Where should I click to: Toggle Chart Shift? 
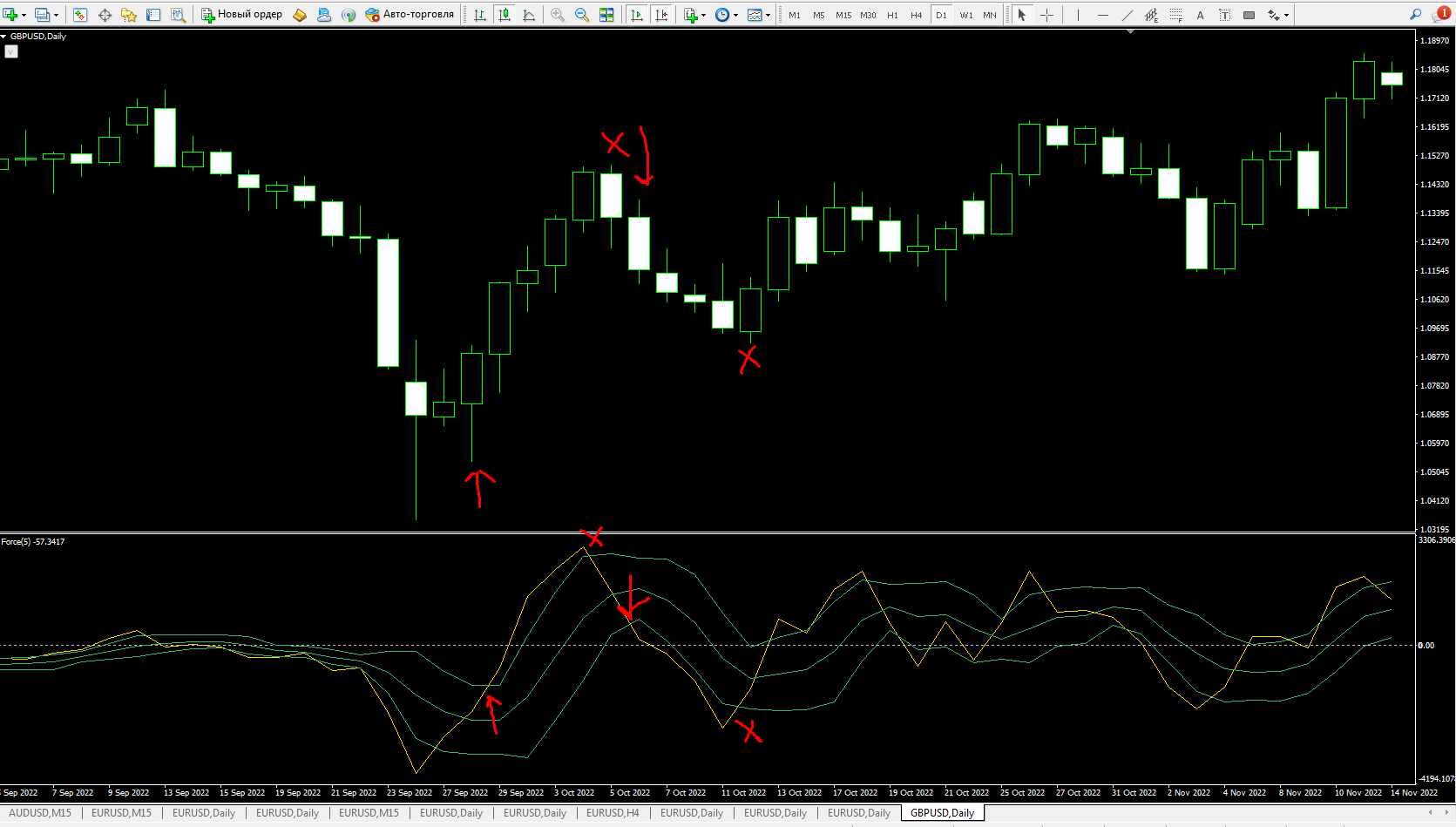[661, 15]
